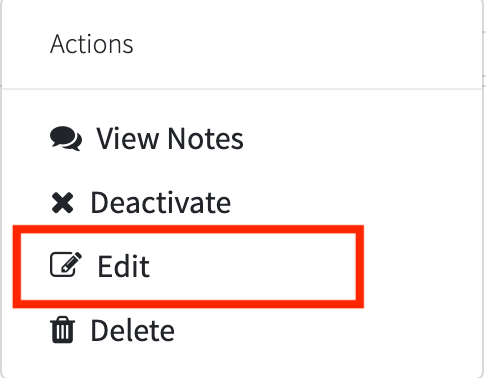Choose the Edit menu entry text
The width and height of the screenshot is (486, 378).
124,266
